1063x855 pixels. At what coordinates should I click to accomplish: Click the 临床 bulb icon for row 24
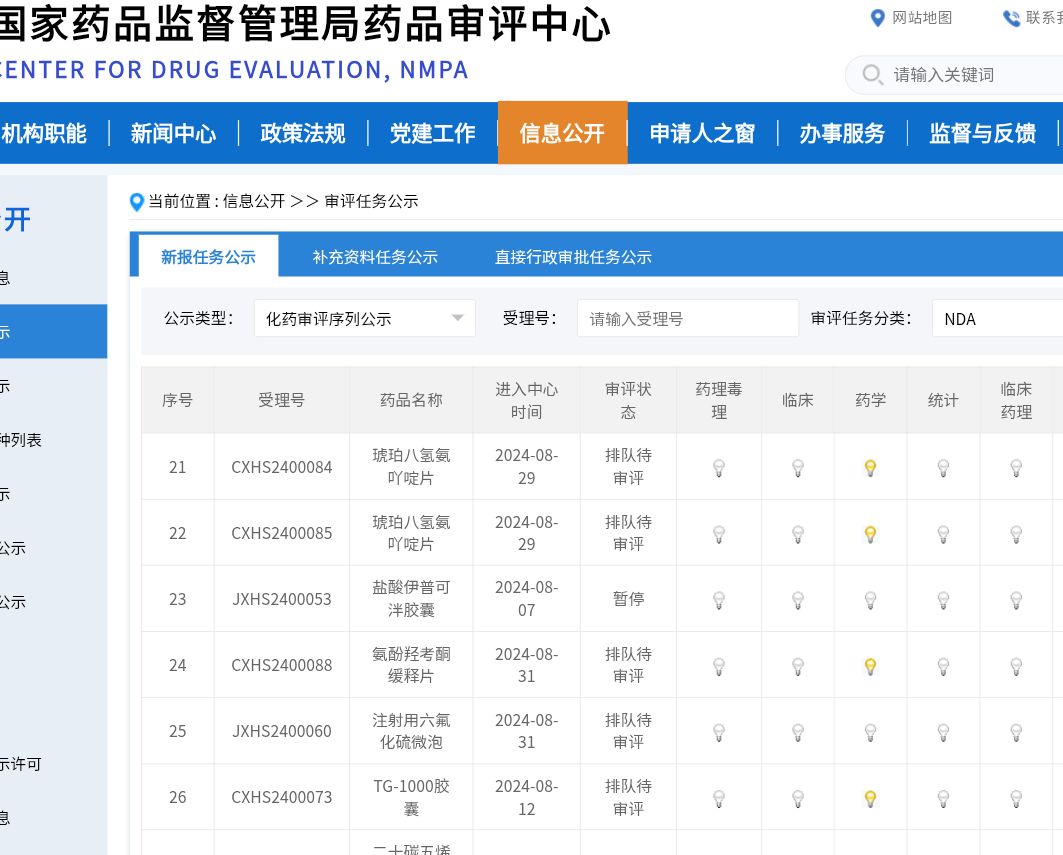coord(797,666)
